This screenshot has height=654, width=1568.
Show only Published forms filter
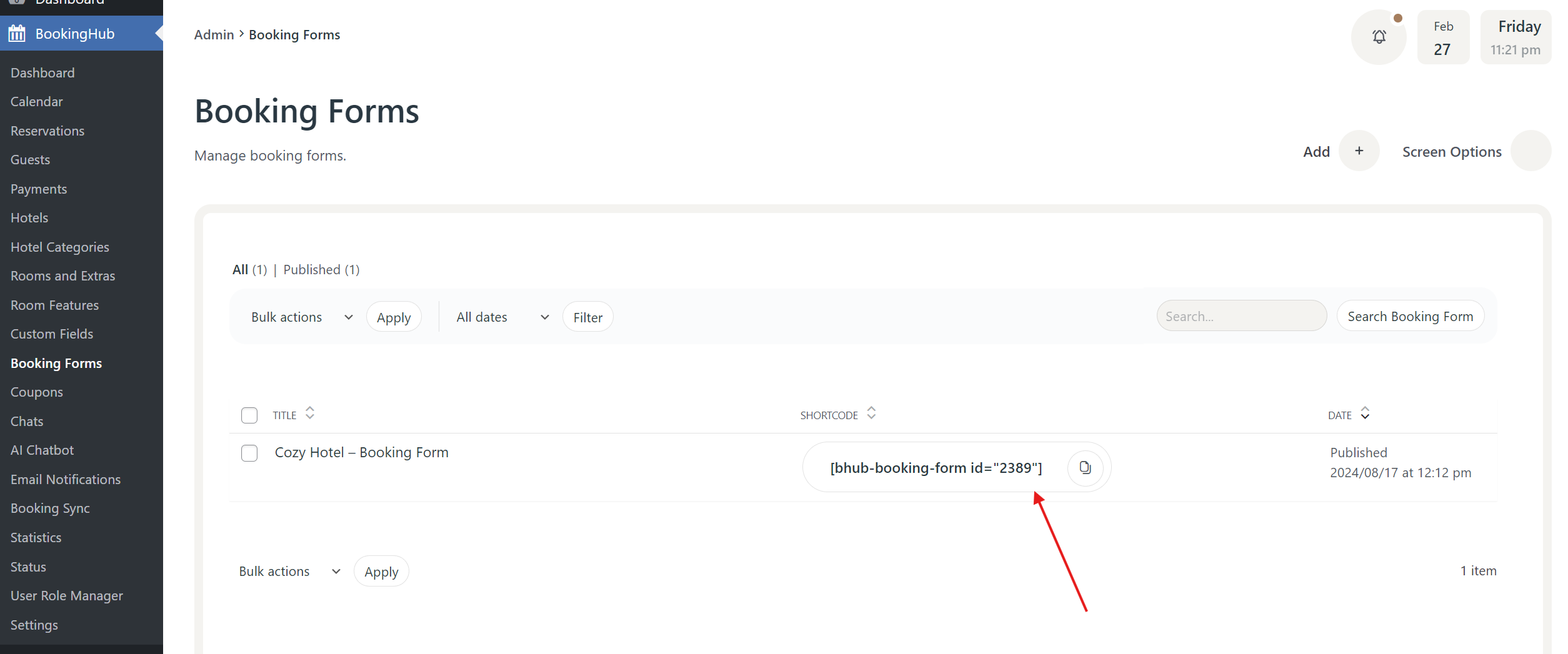pos(312,270)
